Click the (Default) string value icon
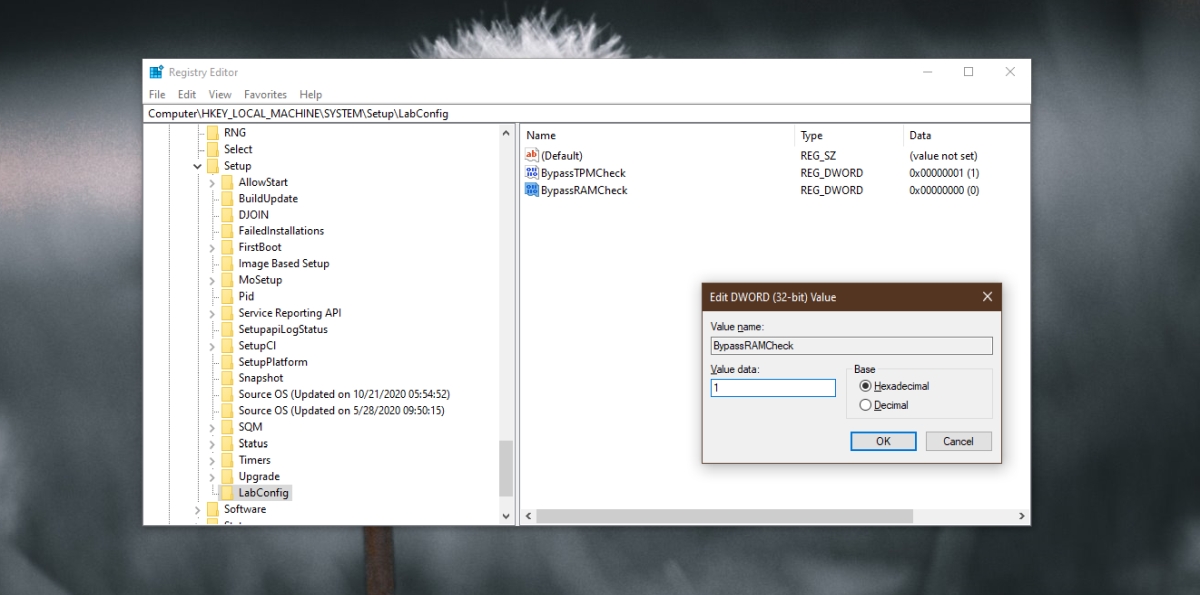This screenshot has height=595, width=1200. tap(532, 156)
